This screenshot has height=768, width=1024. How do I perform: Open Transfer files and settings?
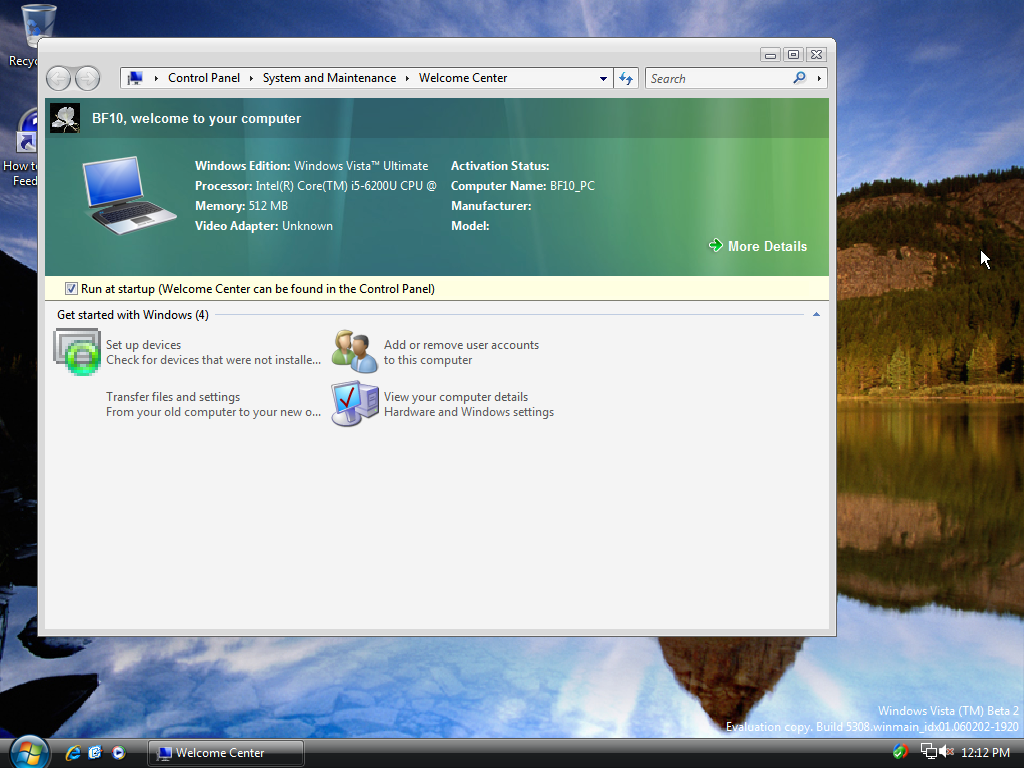(173, 397)
